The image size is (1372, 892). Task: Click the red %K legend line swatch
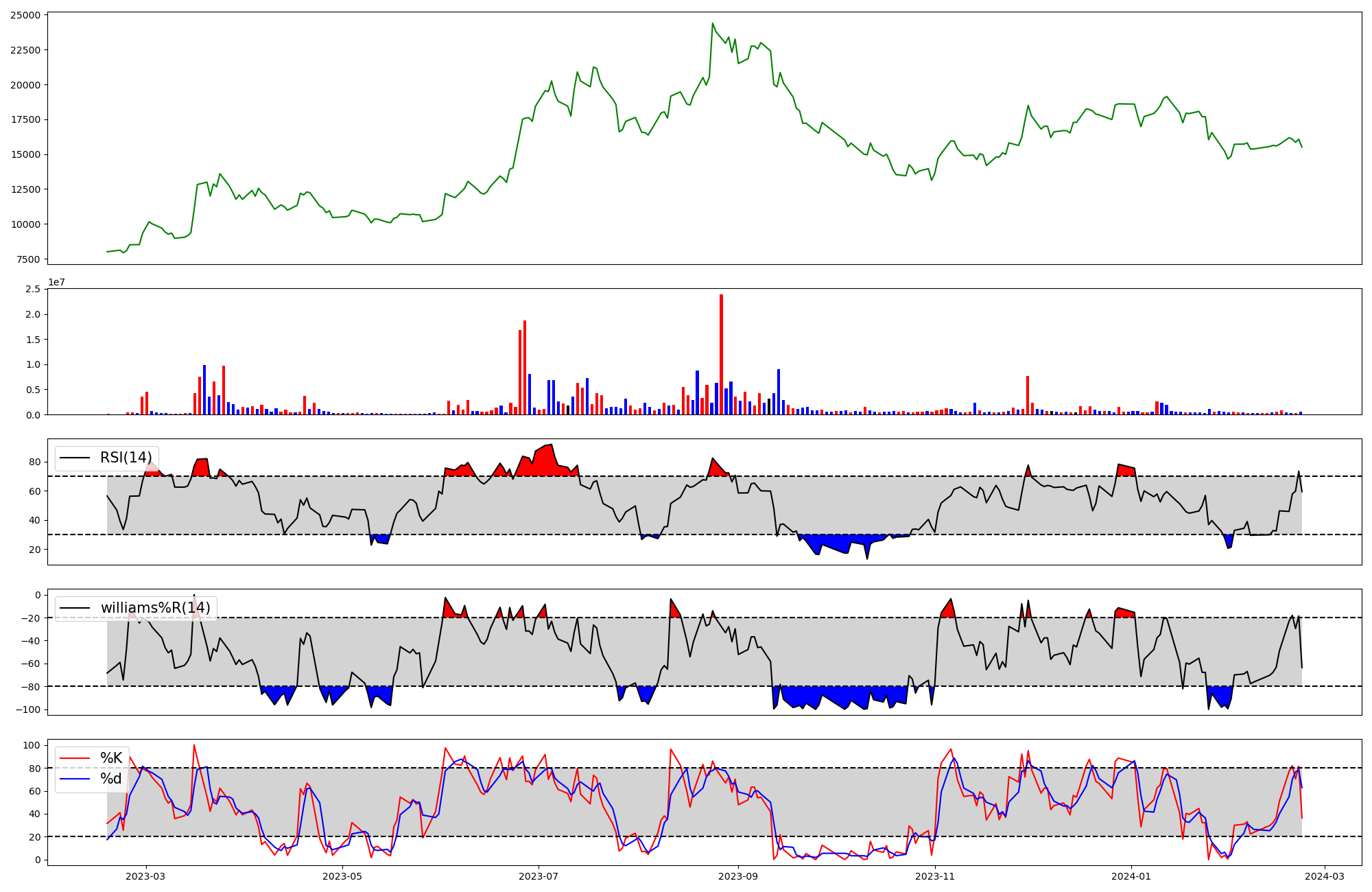[75, 758]
